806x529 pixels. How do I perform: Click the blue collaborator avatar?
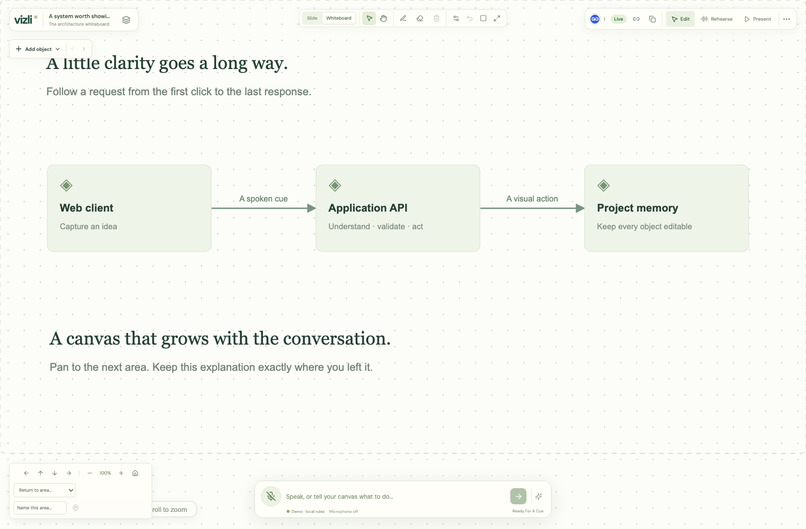click(595, 19)
